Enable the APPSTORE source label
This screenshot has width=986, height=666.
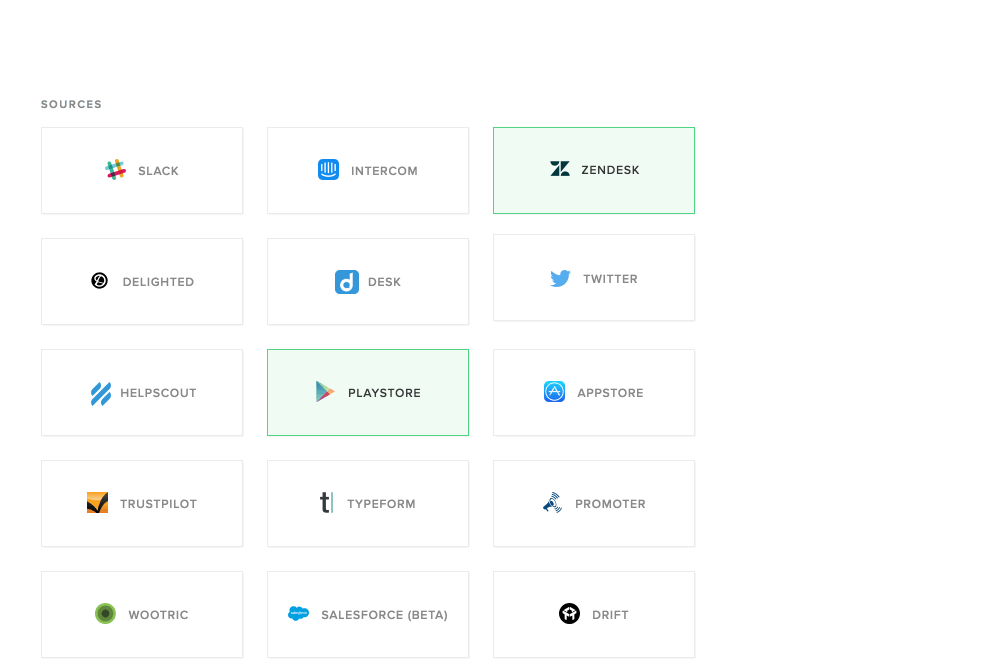tap(610, 393)
